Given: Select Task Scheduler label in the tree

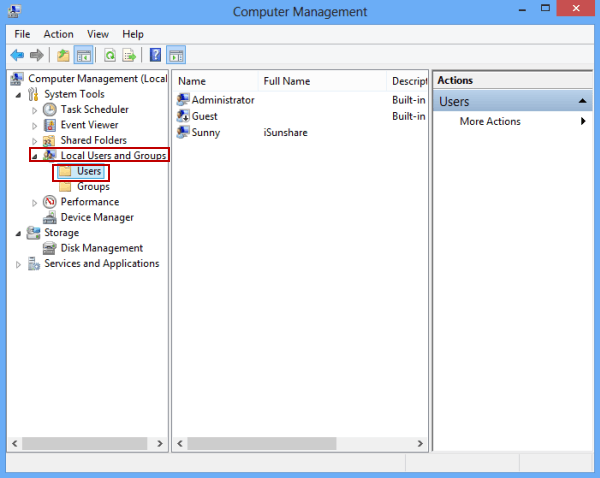Looking at the screenshot, I should click(95, 109).
